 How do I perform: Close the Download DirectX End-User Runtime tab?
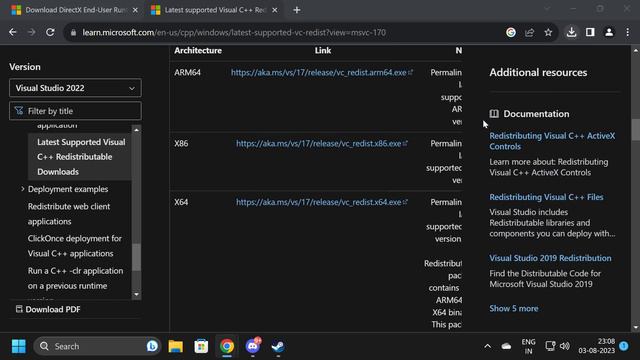[x=135, y=10]
